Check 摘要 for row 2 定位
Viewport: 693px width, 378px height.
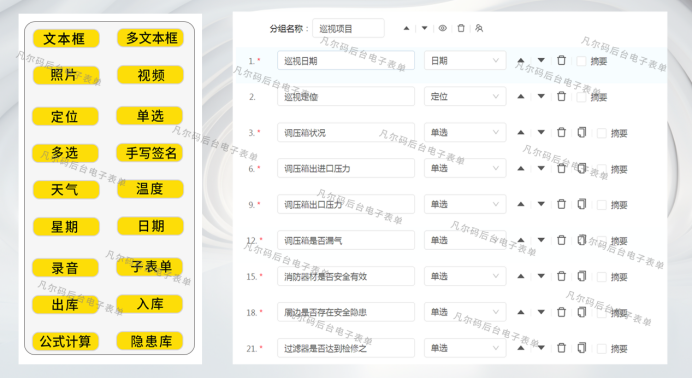[x=581, y=97]
